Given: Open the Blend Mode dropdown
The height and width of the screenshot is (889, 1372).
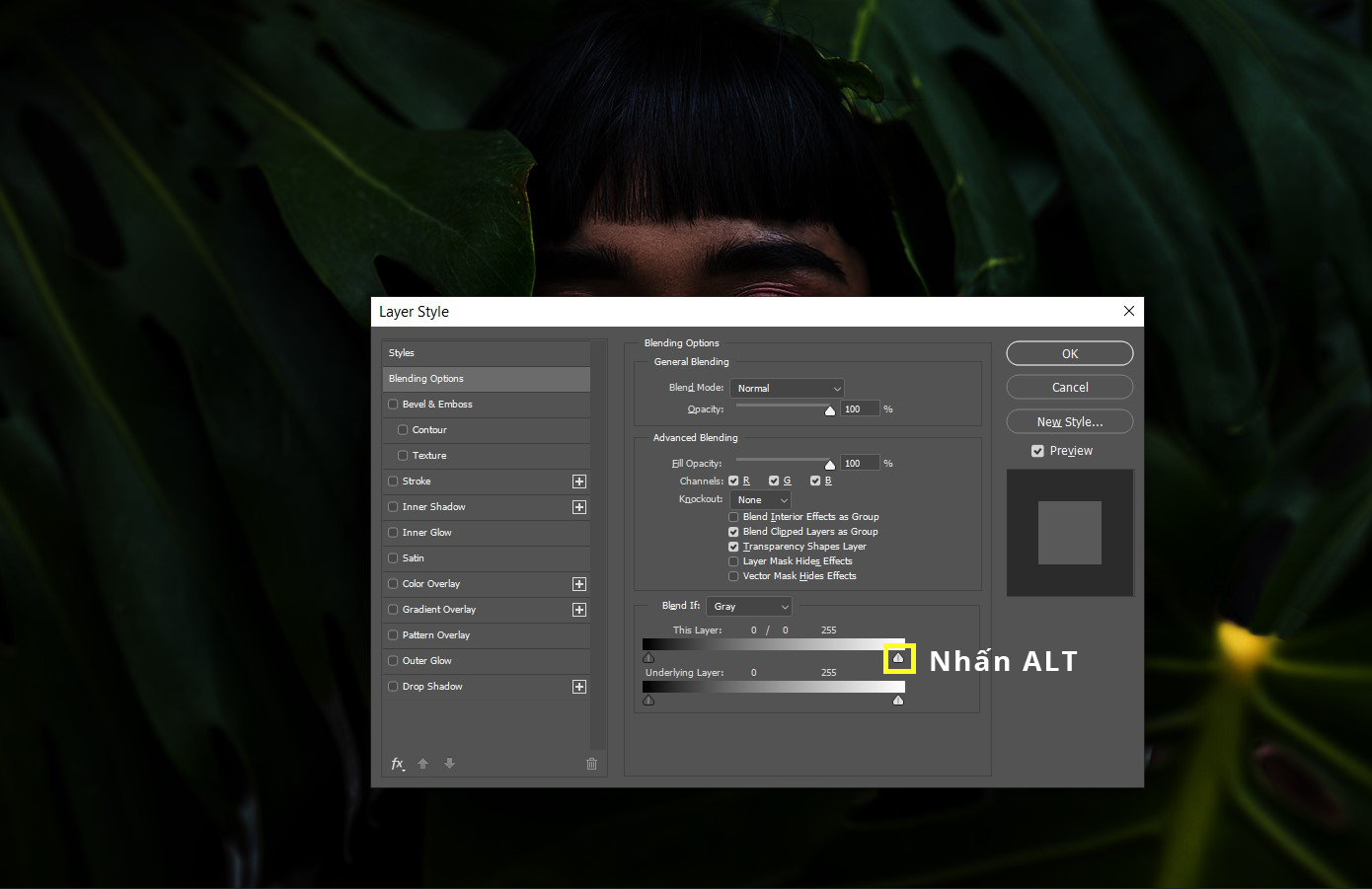Looking at the screenshot, I should [x=787, y=389].
